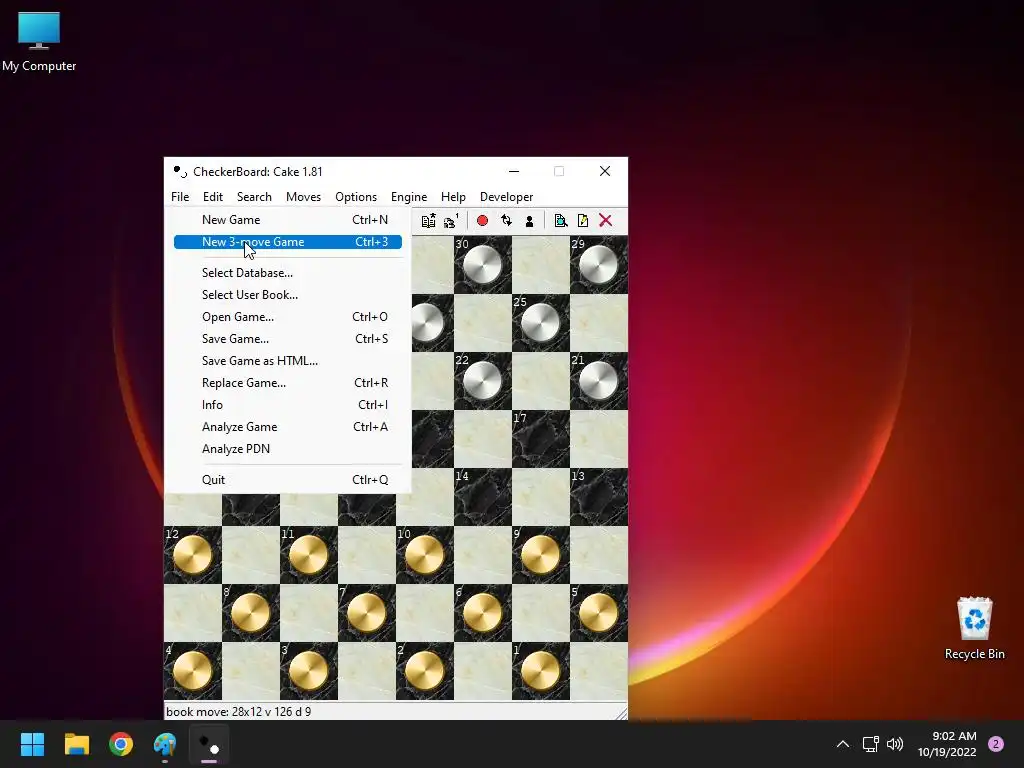1024x768 pixels.
Task: Open the Windows Start menu
Action: tap(32, 744)
